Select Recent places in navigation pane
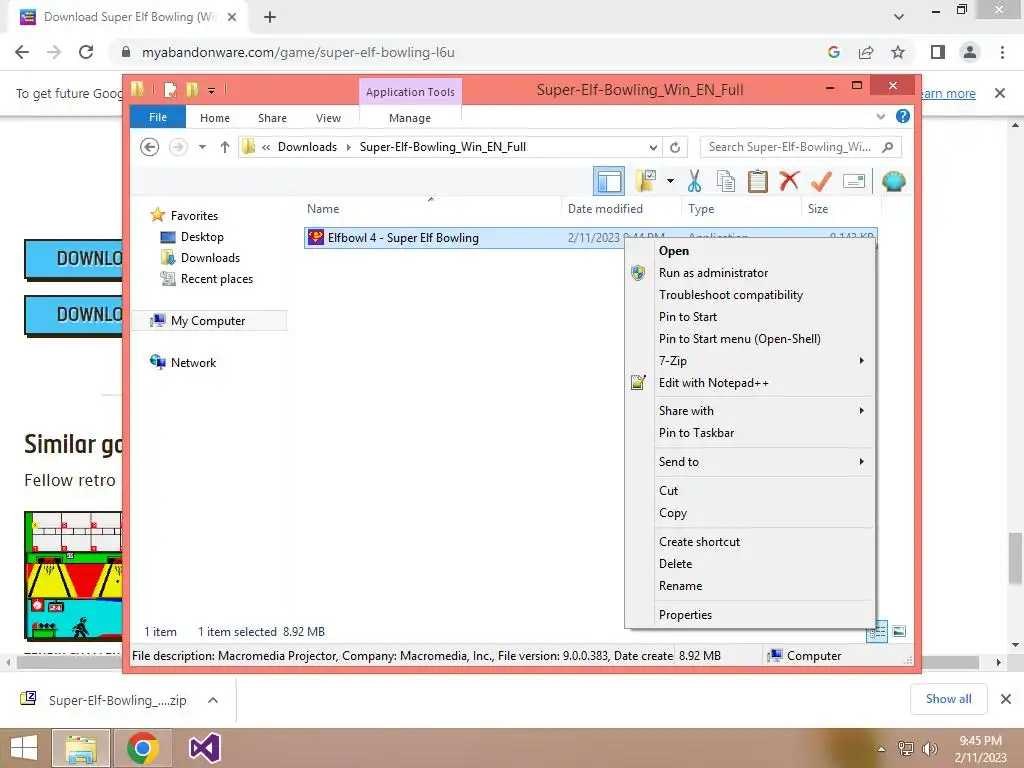 pyautogui.click(x=216, y=279)
